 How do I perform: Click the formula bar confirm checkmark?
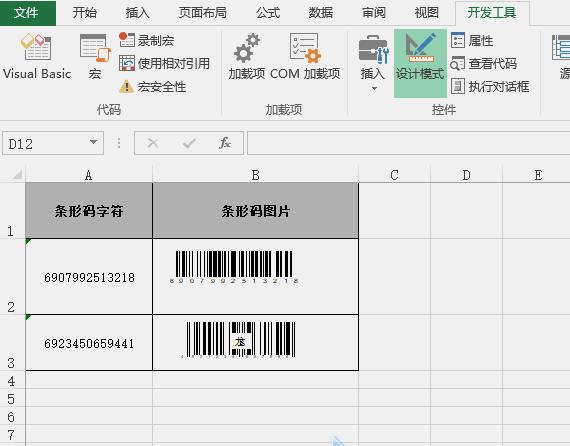(189, 143)
